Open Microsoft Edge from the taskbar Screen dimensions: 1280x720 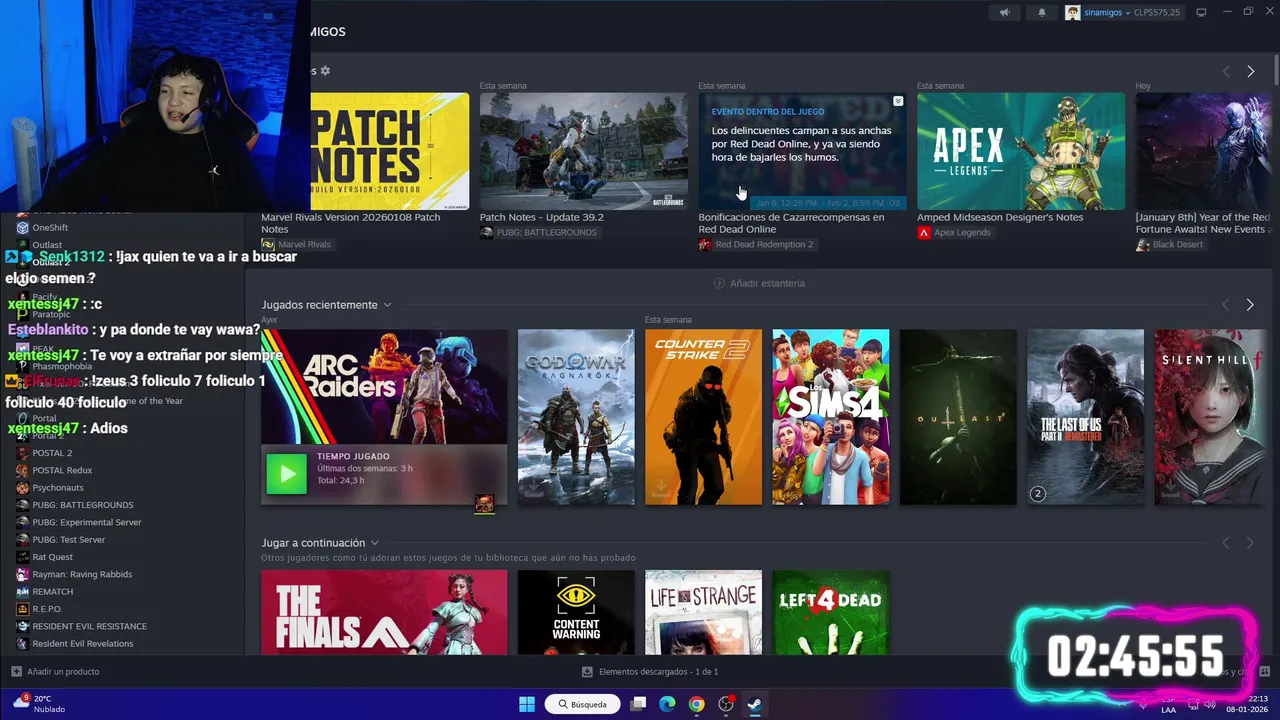click(x=667, y=704)
